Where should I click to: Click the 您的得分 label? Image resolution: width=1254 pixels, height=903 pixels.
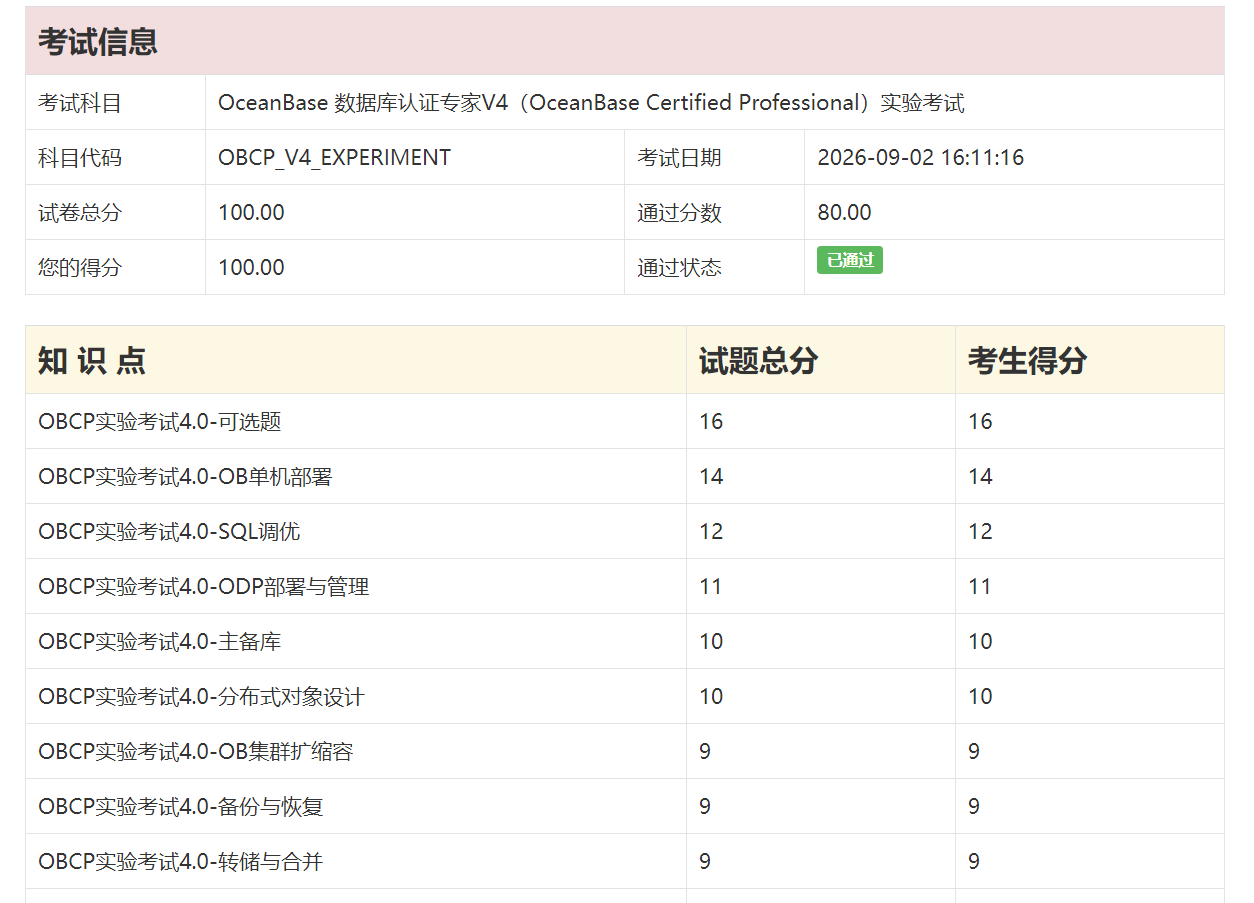pyautogui.click(x=80, y=268)
